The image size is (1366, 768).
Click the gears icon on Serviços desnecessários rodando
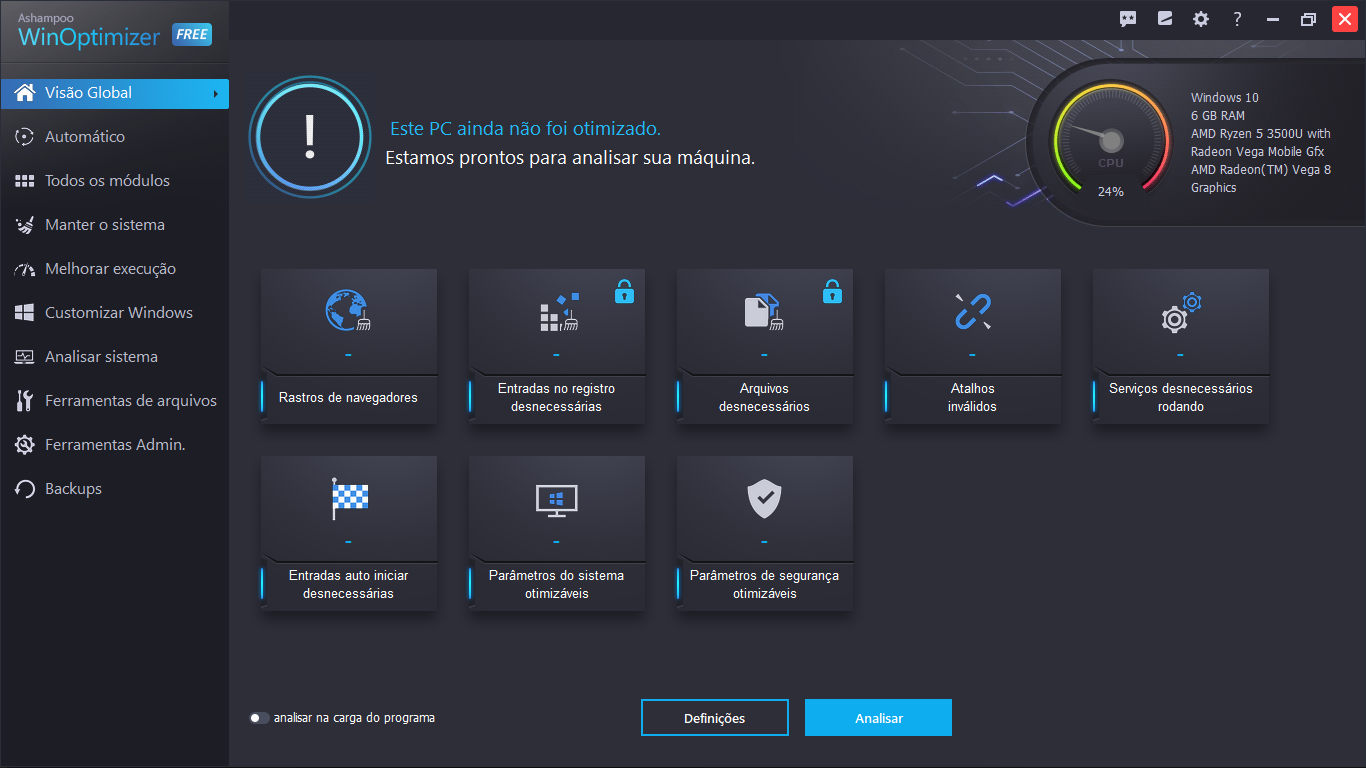pyautogui.click(x=1181, y=312)
